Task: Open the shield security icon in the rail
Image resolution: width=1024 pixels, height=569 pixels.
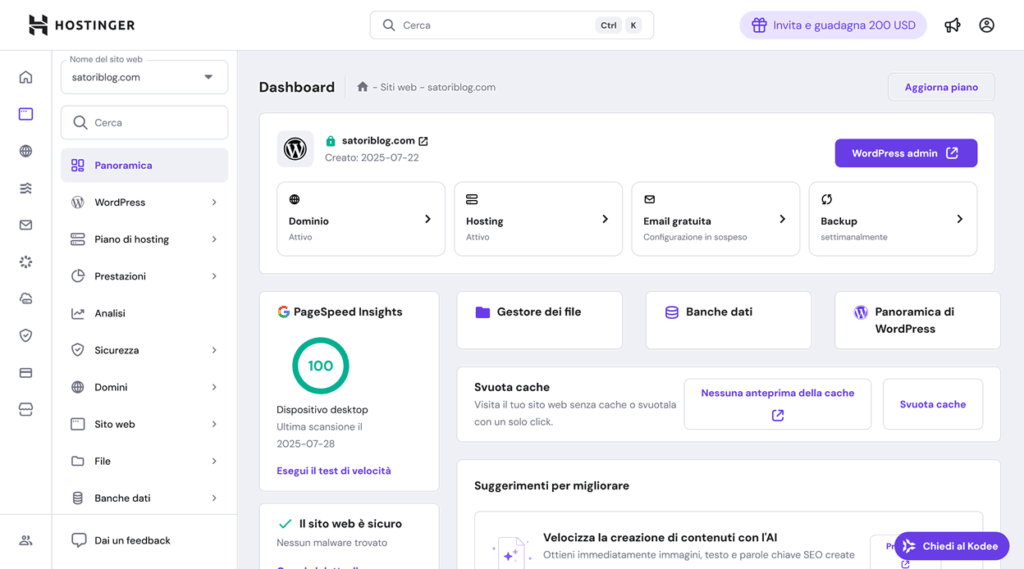Action: (25, 335)
